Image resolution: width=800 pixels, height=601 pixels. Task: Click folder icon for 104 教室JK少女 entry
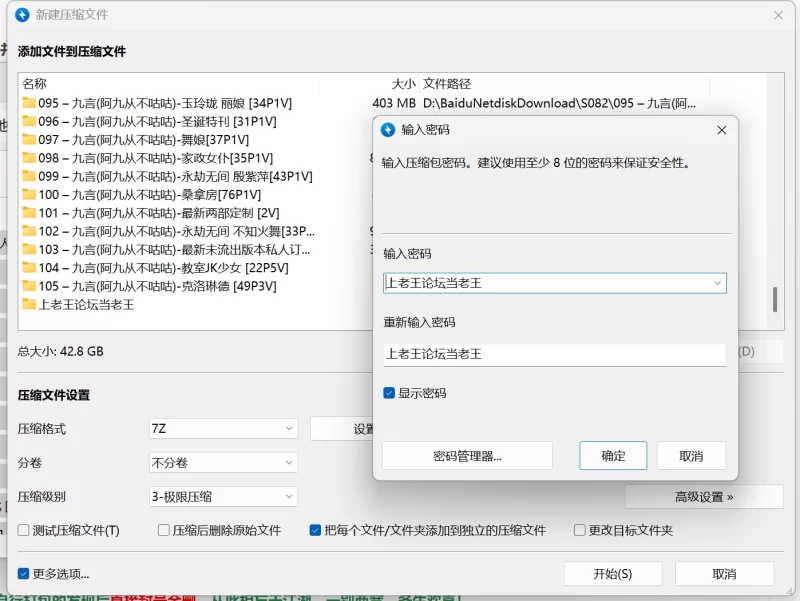tap(29, 268)
